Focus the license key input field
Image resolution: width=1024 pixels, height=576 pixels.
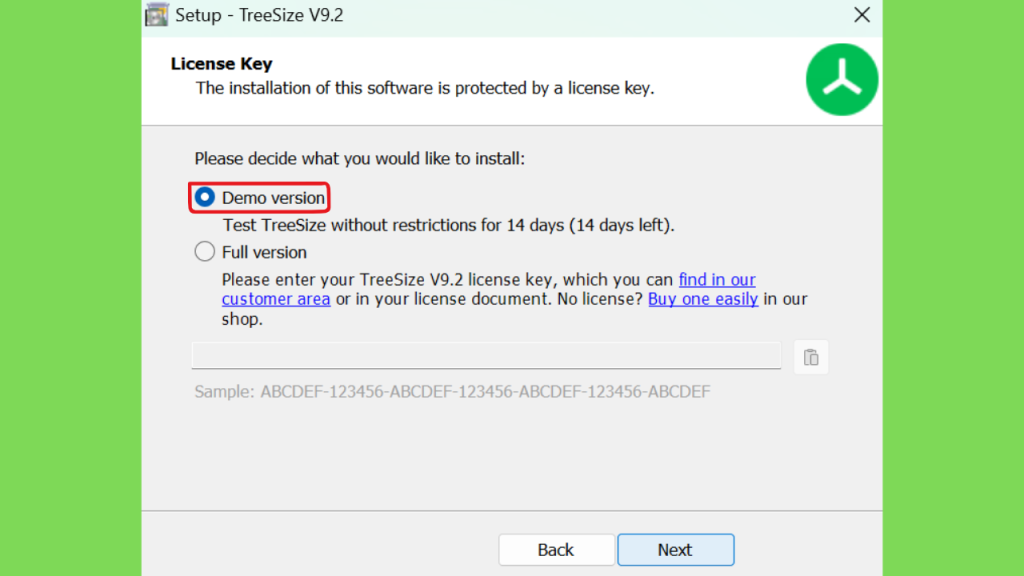pos(486,355)
